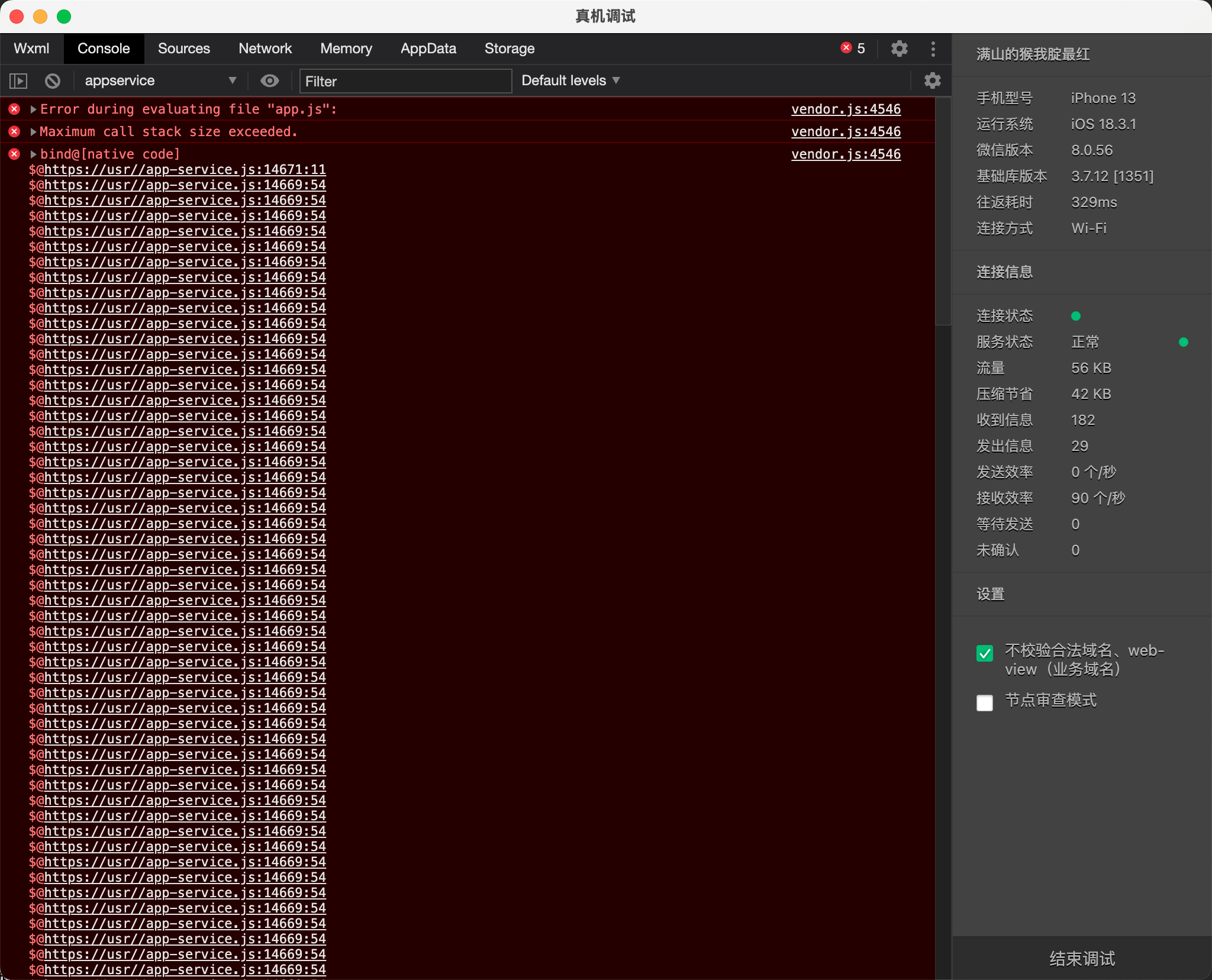This screenshot has width=1212, height=980.
Task: Switch to the Storage tab
Action: click(x=510, y=49)
